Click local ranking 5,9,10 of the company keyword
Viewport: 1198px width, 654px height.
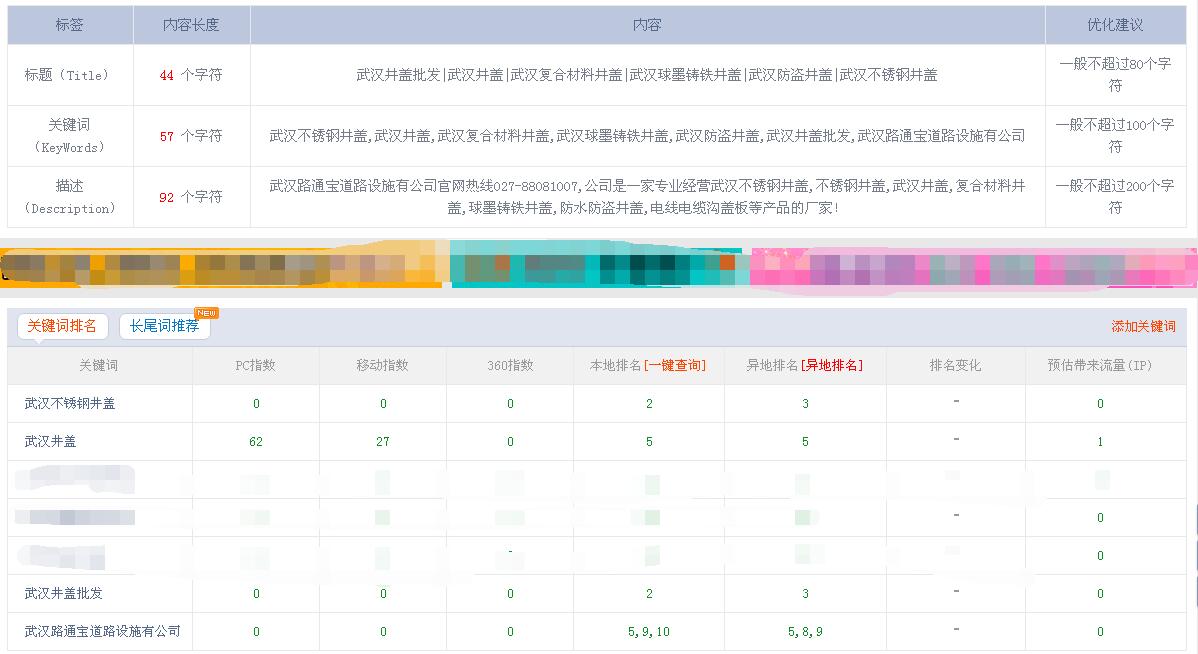[x=648, y=631]
